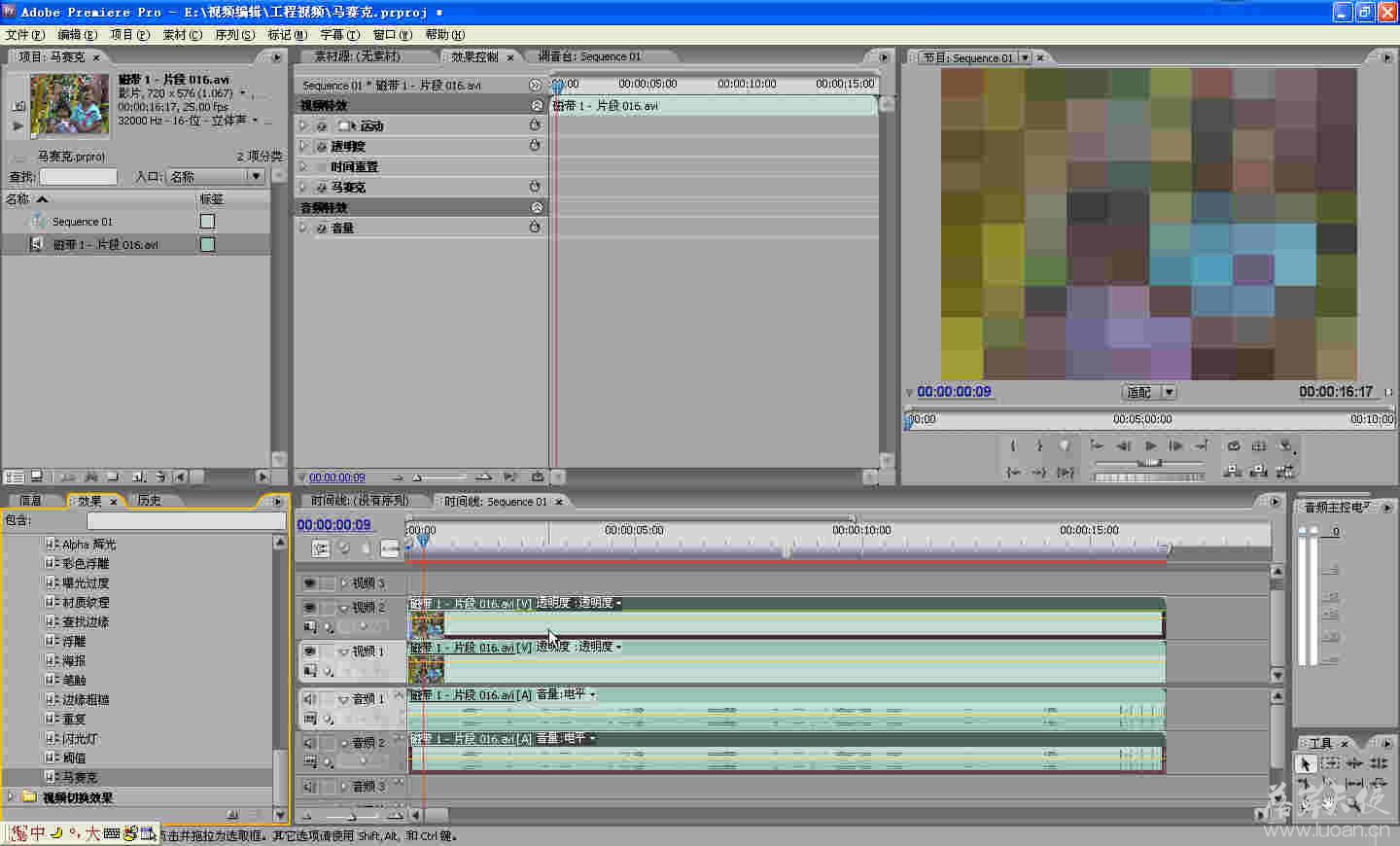Screen dimensions: 1400x846
Task: Click the Set In Point icon in program monitor
Action: tap(1013, 446)
